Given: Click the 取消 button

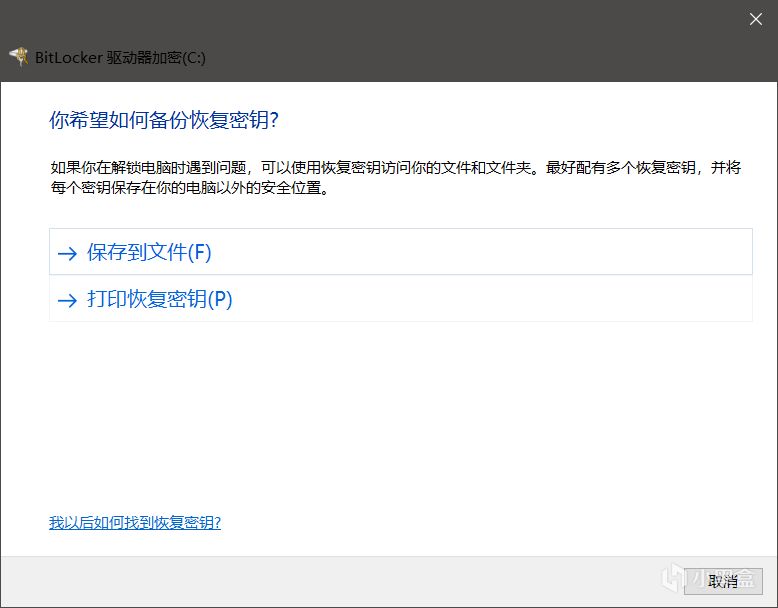Looking at the screenshot, I should (x=723, y=581).
